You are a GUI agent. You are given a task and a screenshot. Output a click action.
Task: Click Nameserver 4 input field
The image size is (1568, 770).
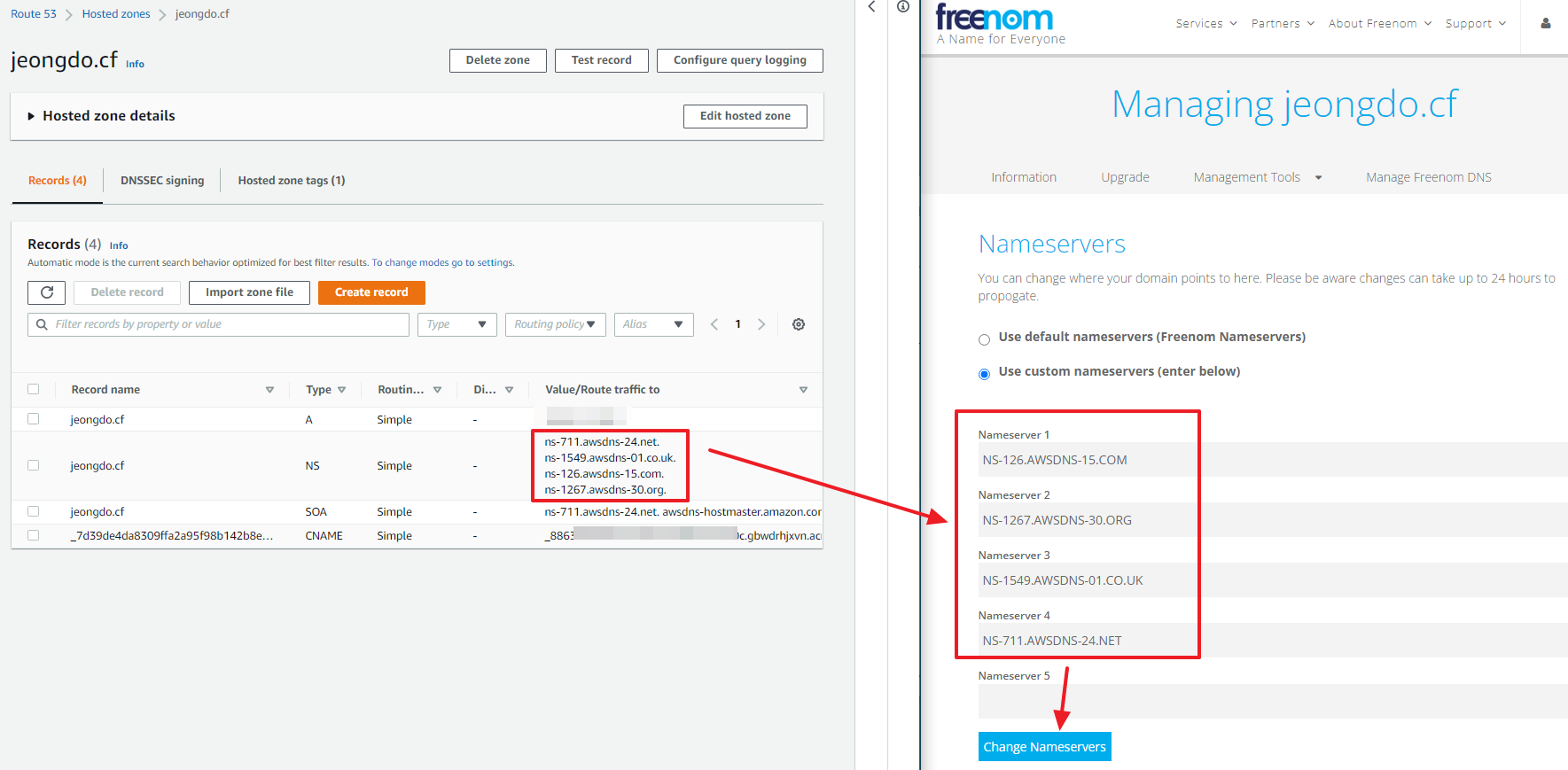[x=1273, y=641]
